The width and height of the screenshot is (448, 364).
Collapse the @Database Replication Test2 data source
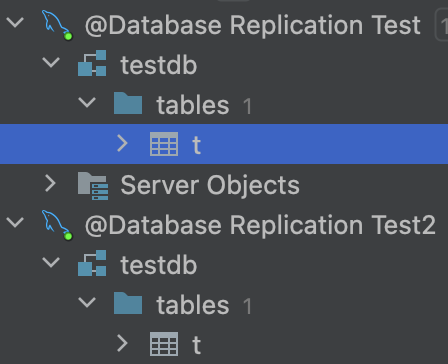15,223
